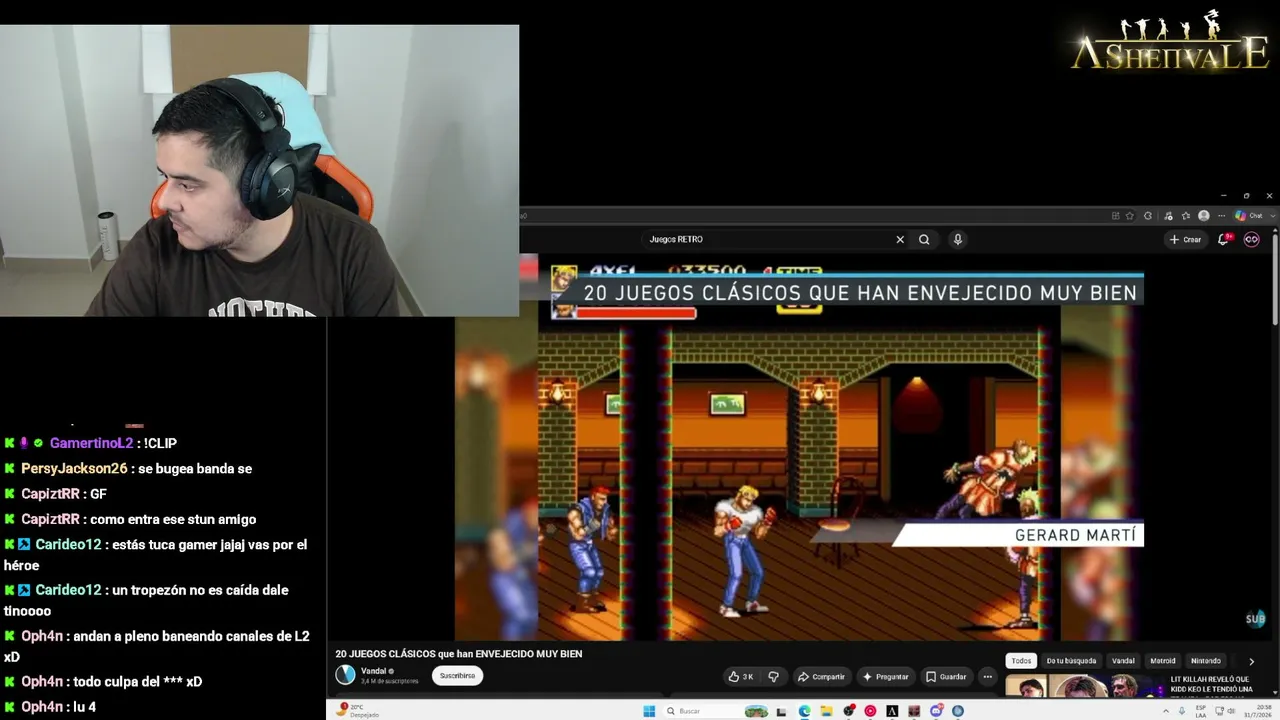Add this page to favorites with star icon

click(1130, 216)
